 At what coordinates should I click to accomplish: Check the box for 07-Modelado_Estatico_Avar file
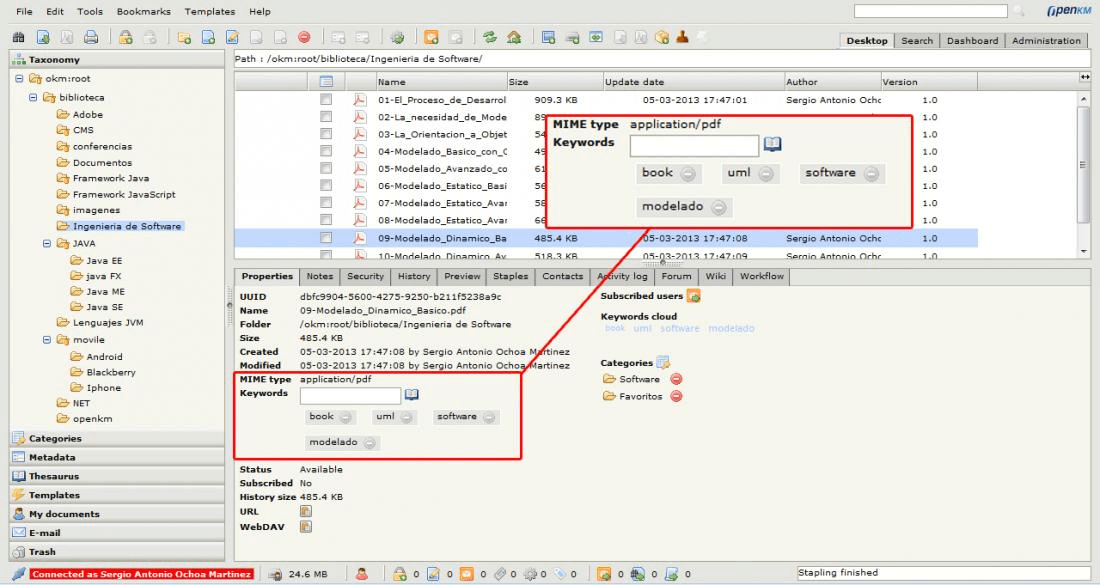pos(326,203)
